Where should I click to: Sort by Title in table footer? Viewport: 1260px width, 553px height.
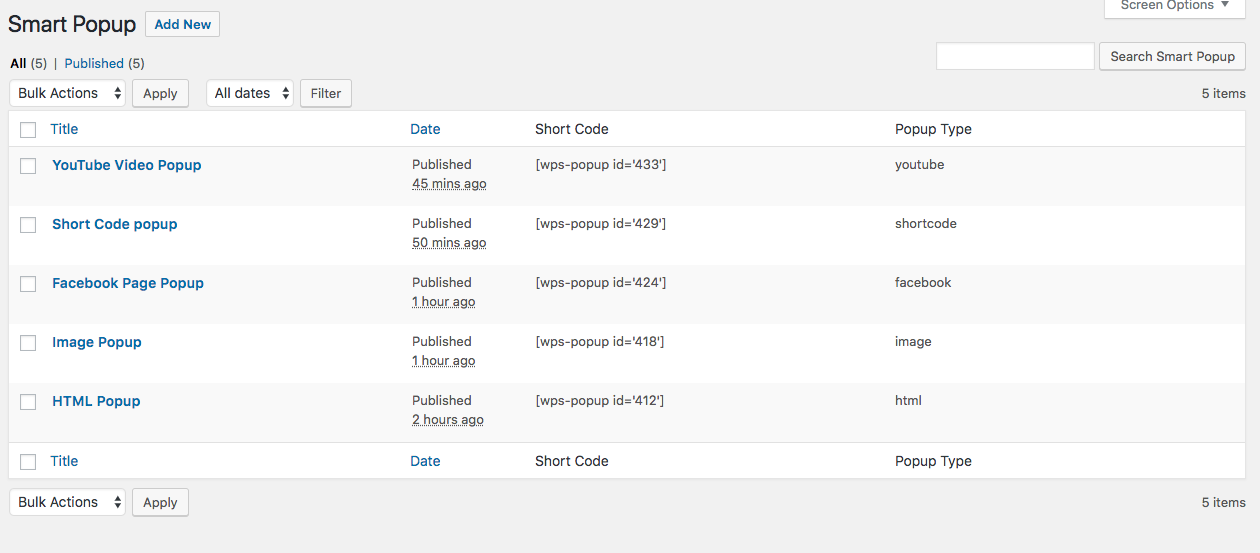pos(64,461)
